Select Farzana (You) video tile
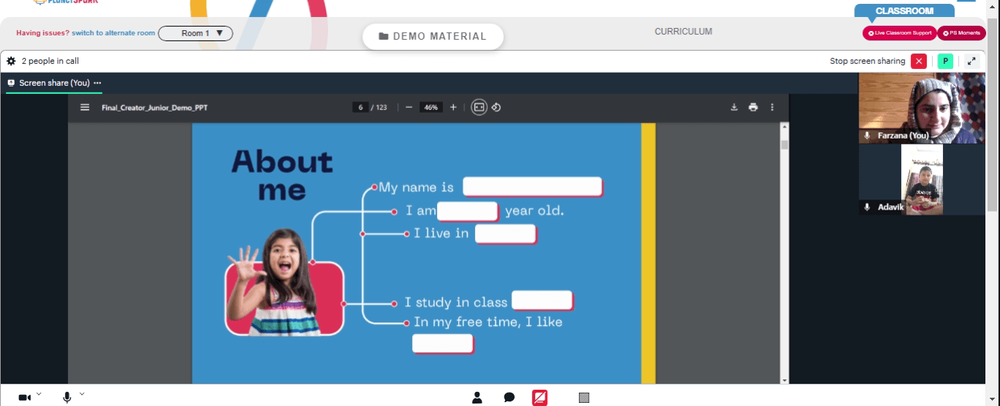 tap(922, 108)
